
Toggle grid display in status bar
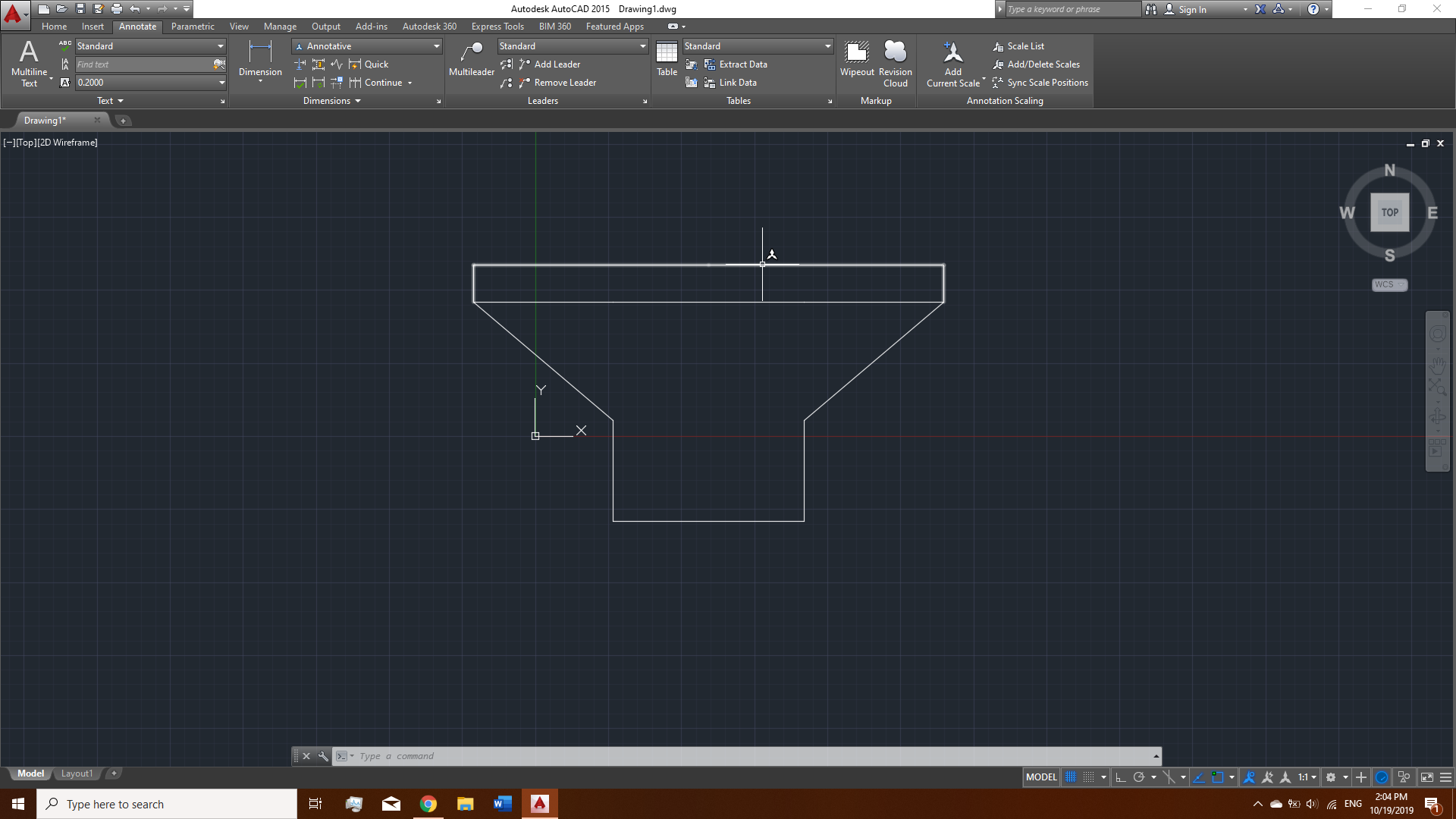pos(1071,777)
